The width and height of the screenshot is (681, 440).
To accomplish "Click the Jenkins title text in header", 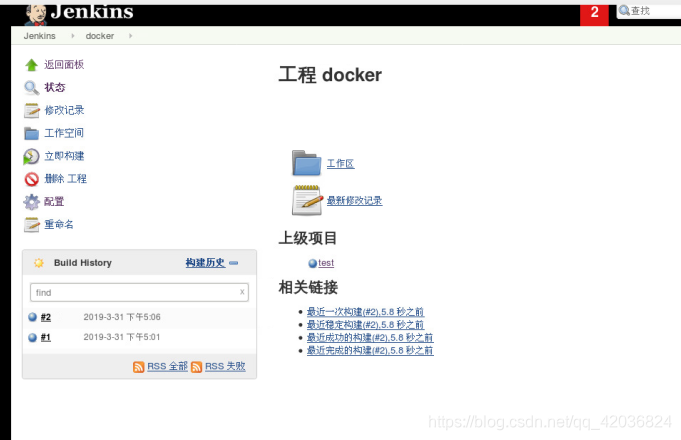I will coord(92,12).
